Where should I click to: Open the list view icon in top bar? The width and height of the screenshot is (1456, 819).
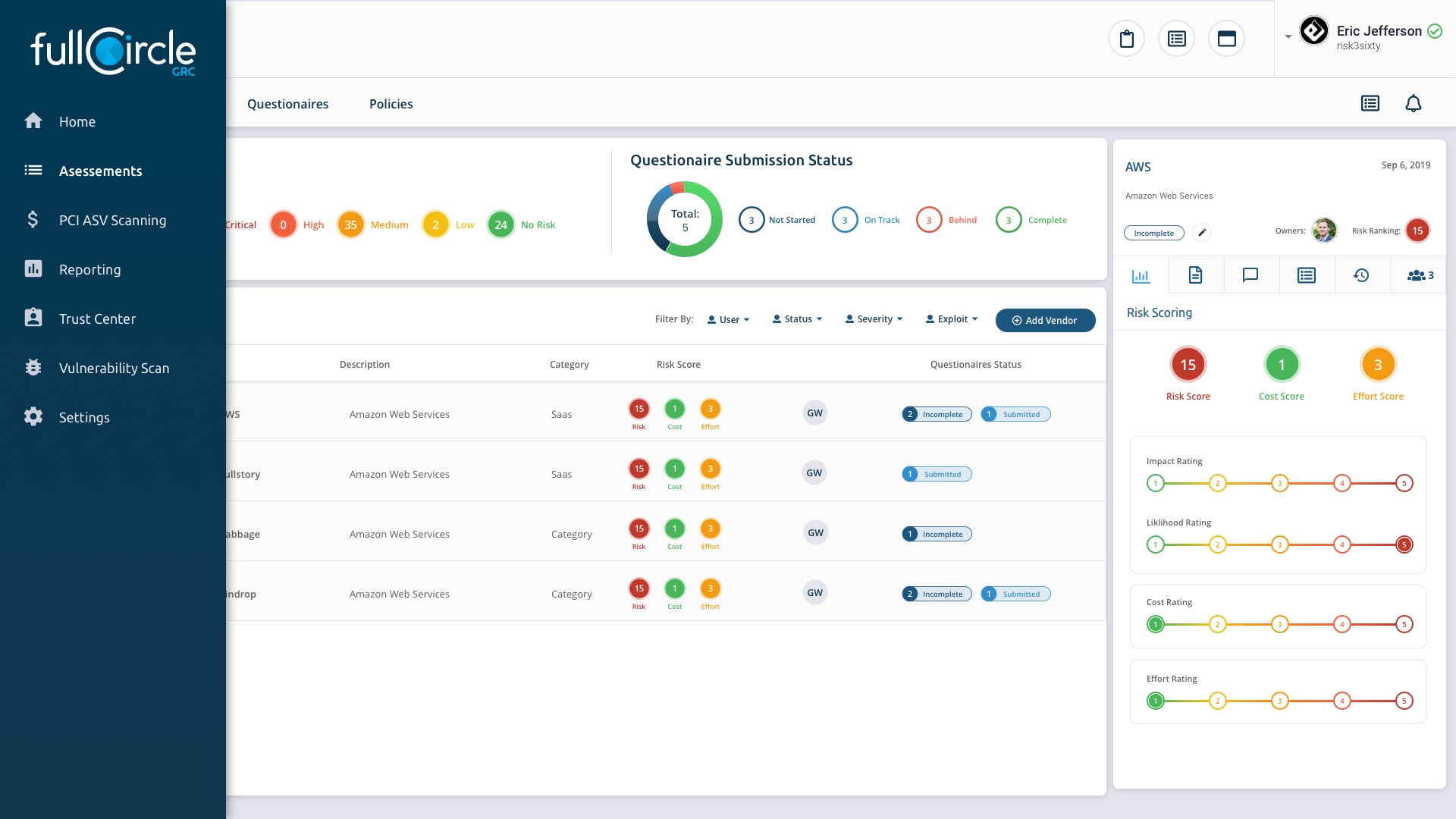tap(1176, 39)
